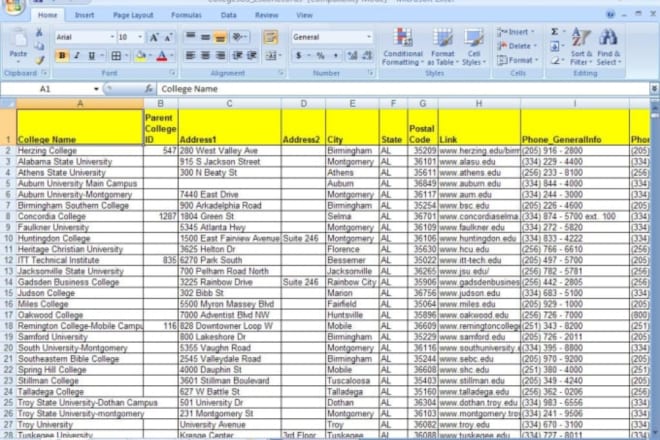Switch to the Data tab
This screenshot has height=440, width=660.
[229, 15]
